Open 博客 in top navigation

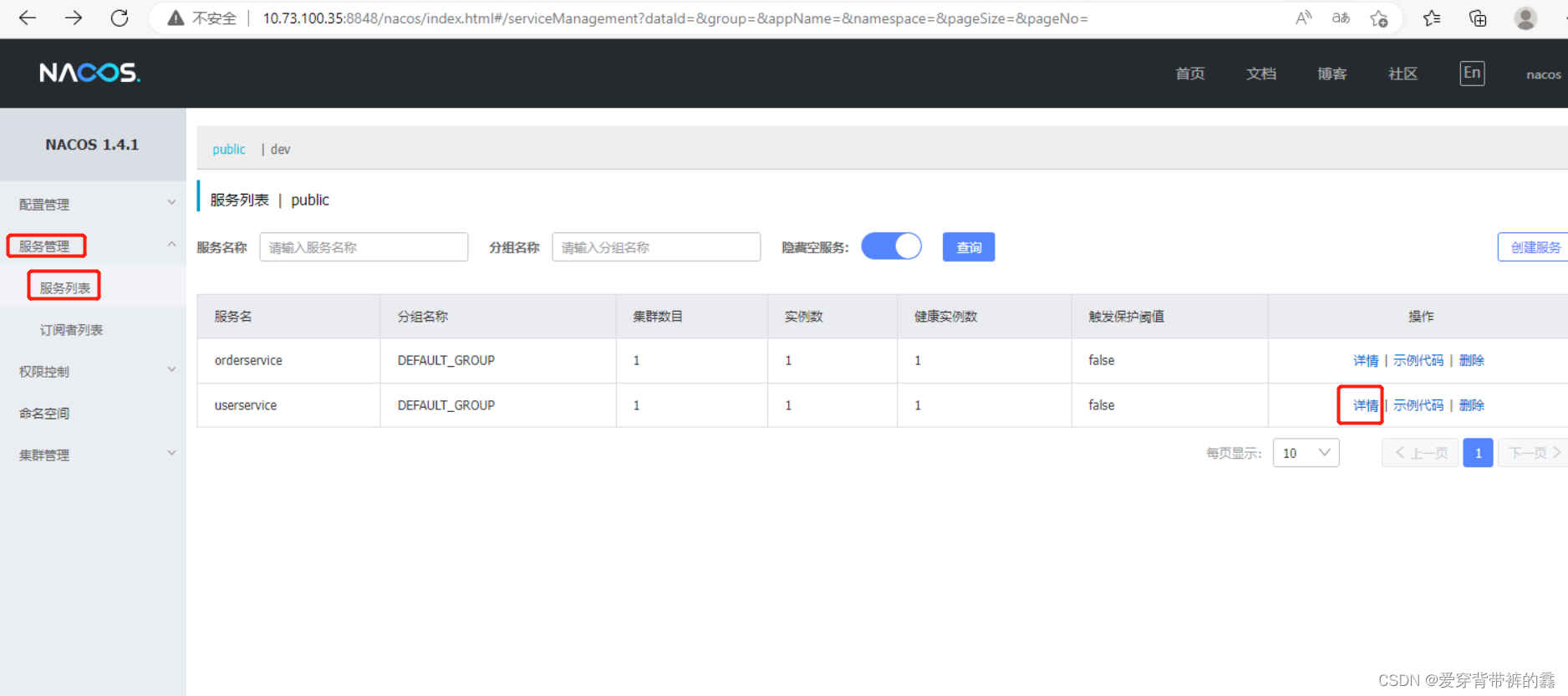click(1332, 74)
